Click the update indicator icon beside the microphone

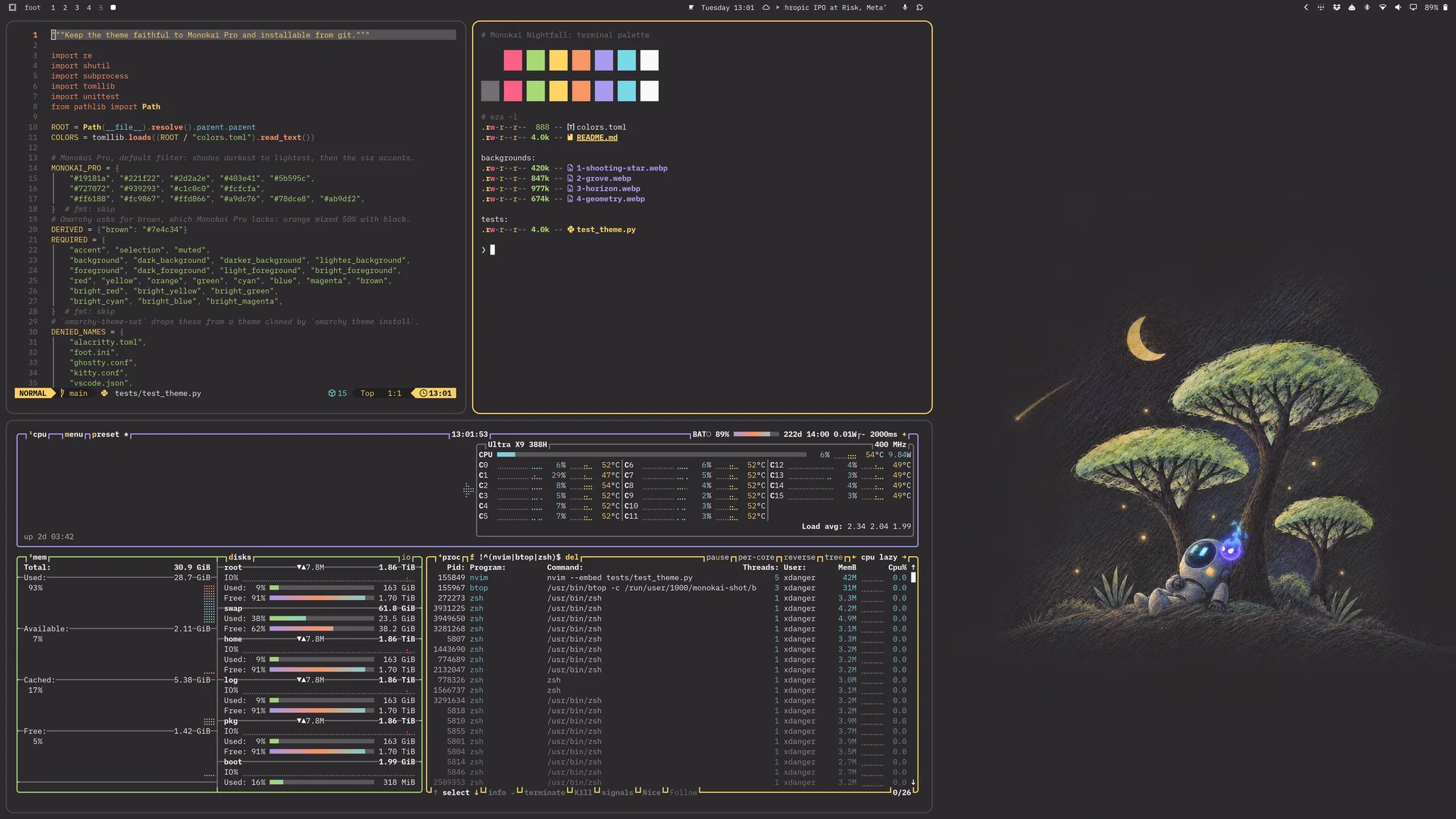[919, 8]
